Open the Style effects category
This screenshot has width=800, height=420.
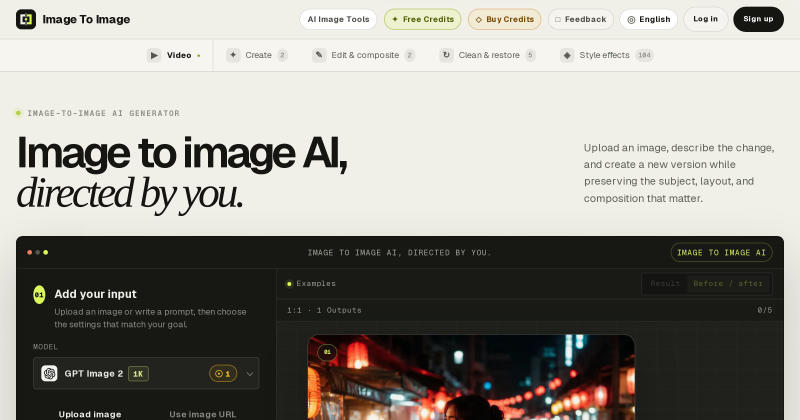607,55
